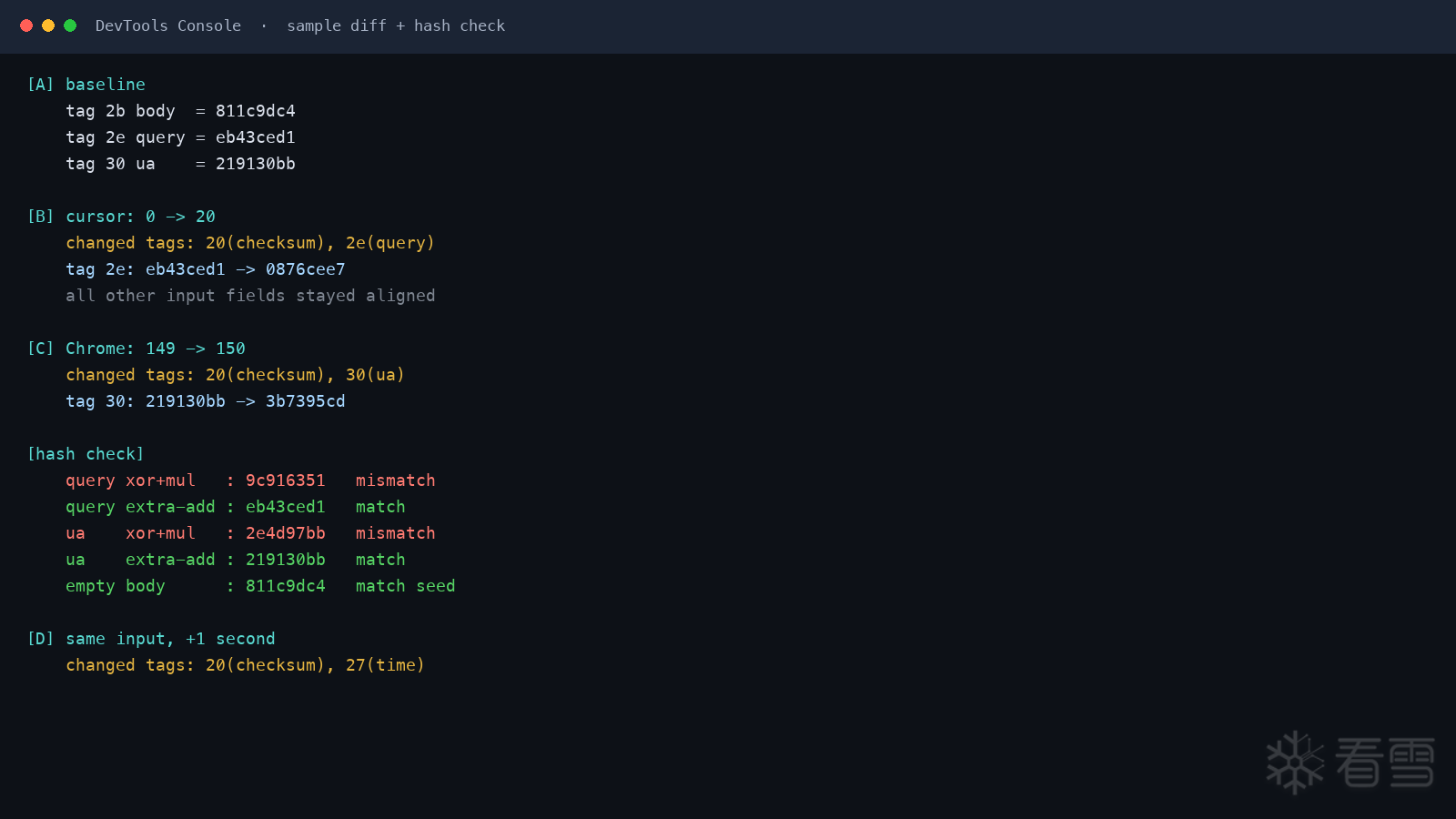Image resolution: width=1456 pixels, height=819 pixels.
Task: Select the "[C] Chrome: 149 -> 150" heading
Action: (136, 349)
